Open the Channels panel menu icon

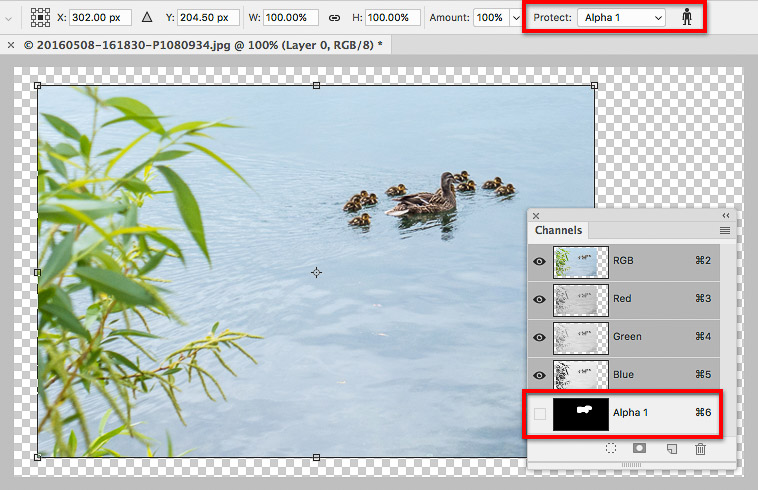(725, 231)
